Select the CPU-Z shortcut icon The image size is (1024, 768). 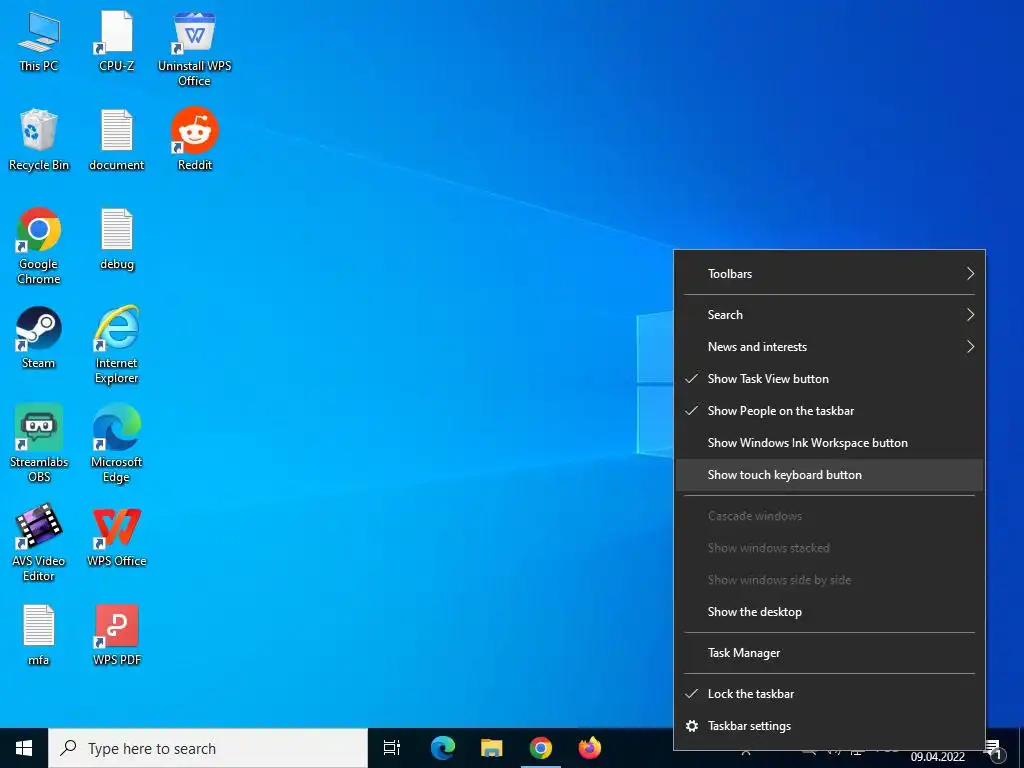point(116,40)
